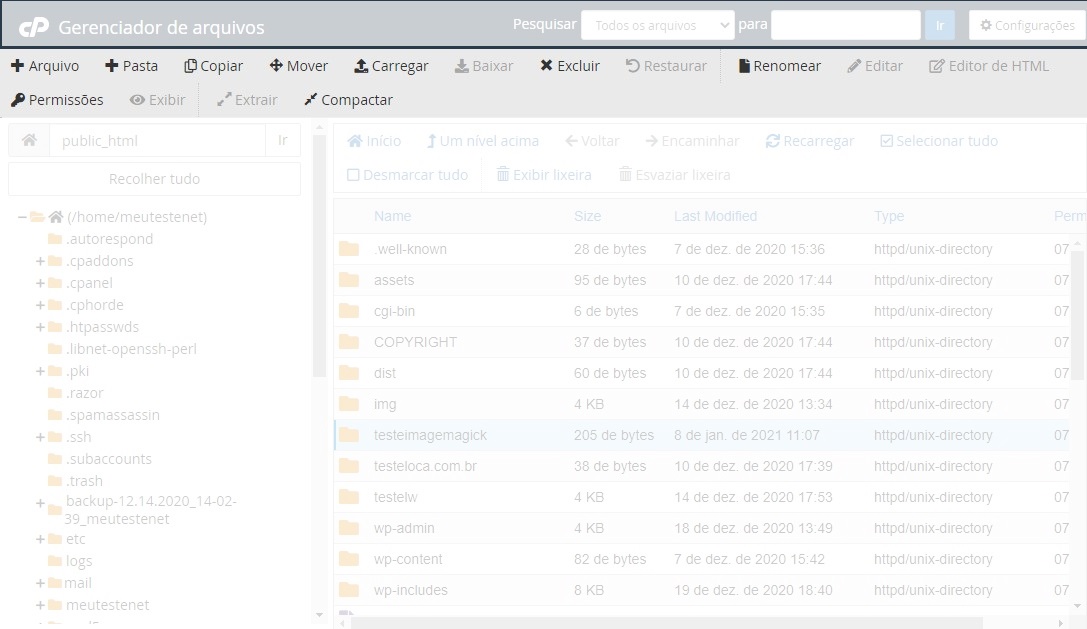Click the wp-admin folder icon

349,528
